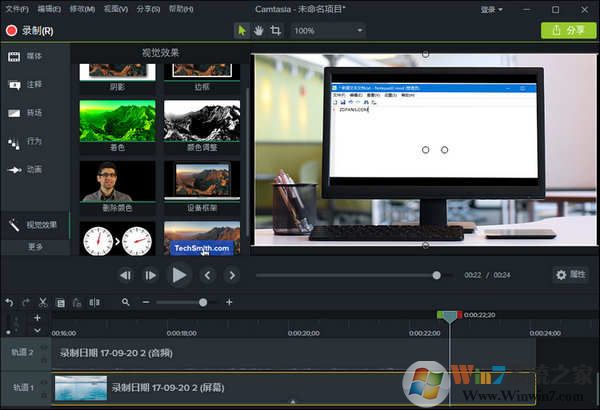Screen dimensions: 600x410
Task: Open the 动画 animations panel
Action: (x=25, y=170)
